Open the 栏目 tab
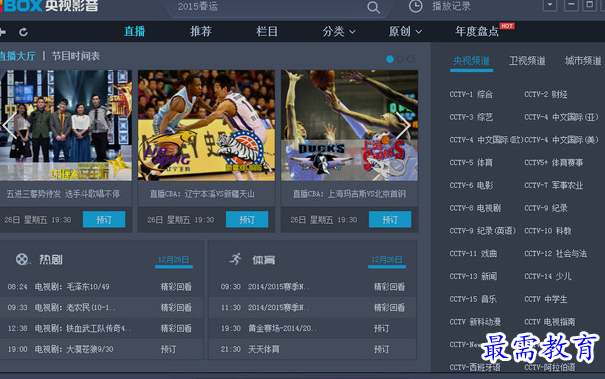Image resolution: width=605 pixels, height=379 pixels. click(267, 32)
